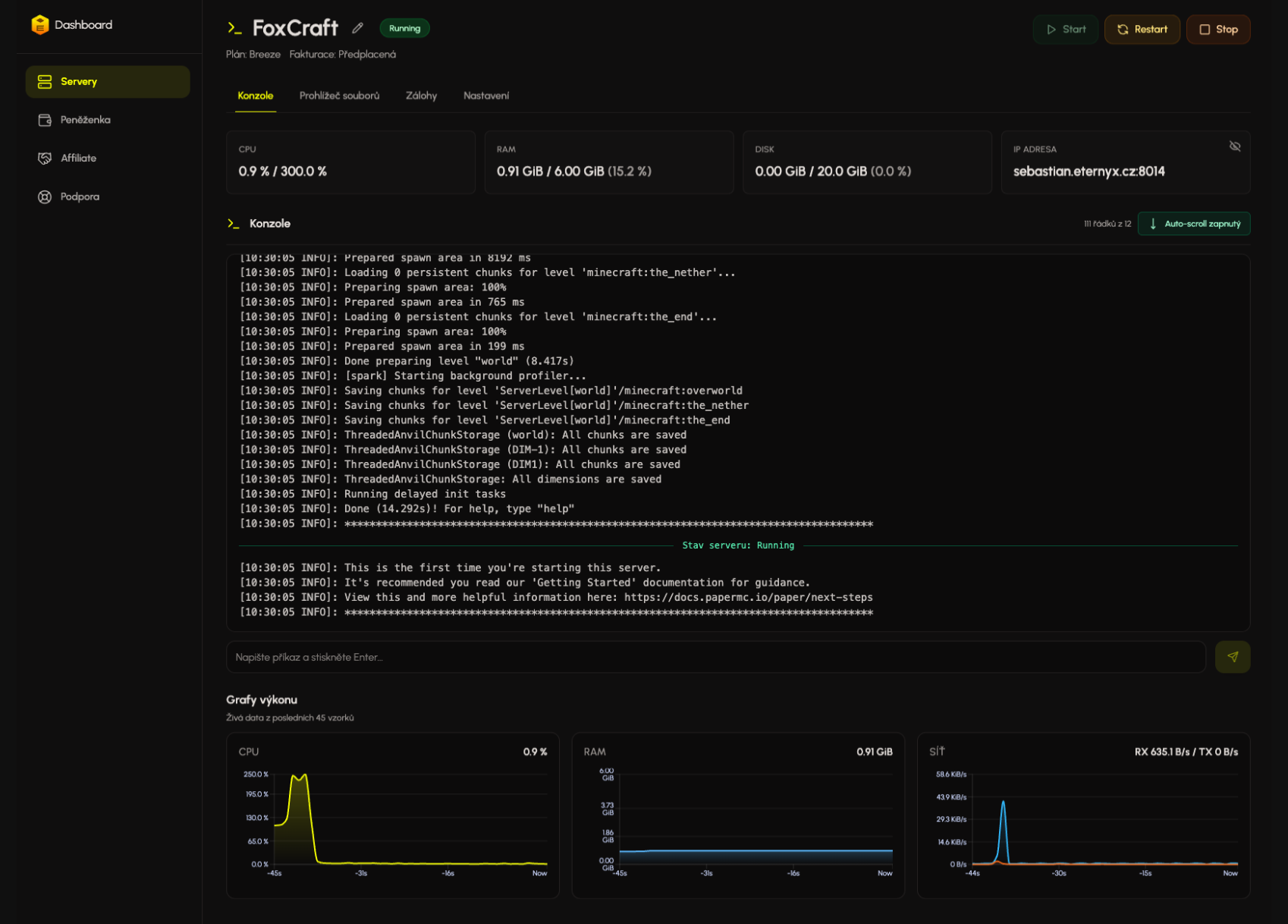This screenshot has height=924, width=1288.
Task: Open the Prohlížeč souborů tab
Action: click(x=339, y=96)
